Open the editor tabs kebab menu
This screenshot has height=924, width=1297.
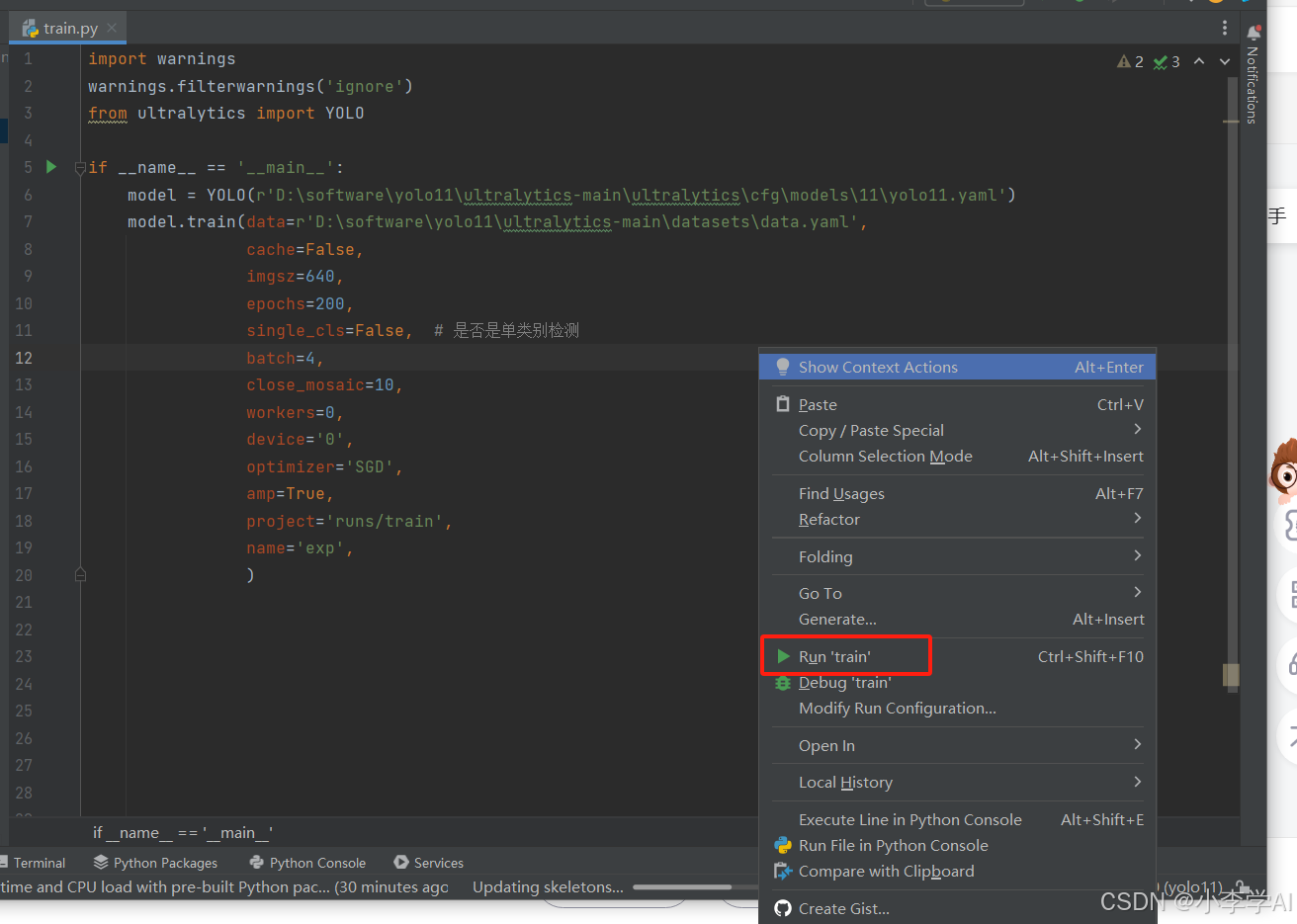click(x=1224, y=28)
